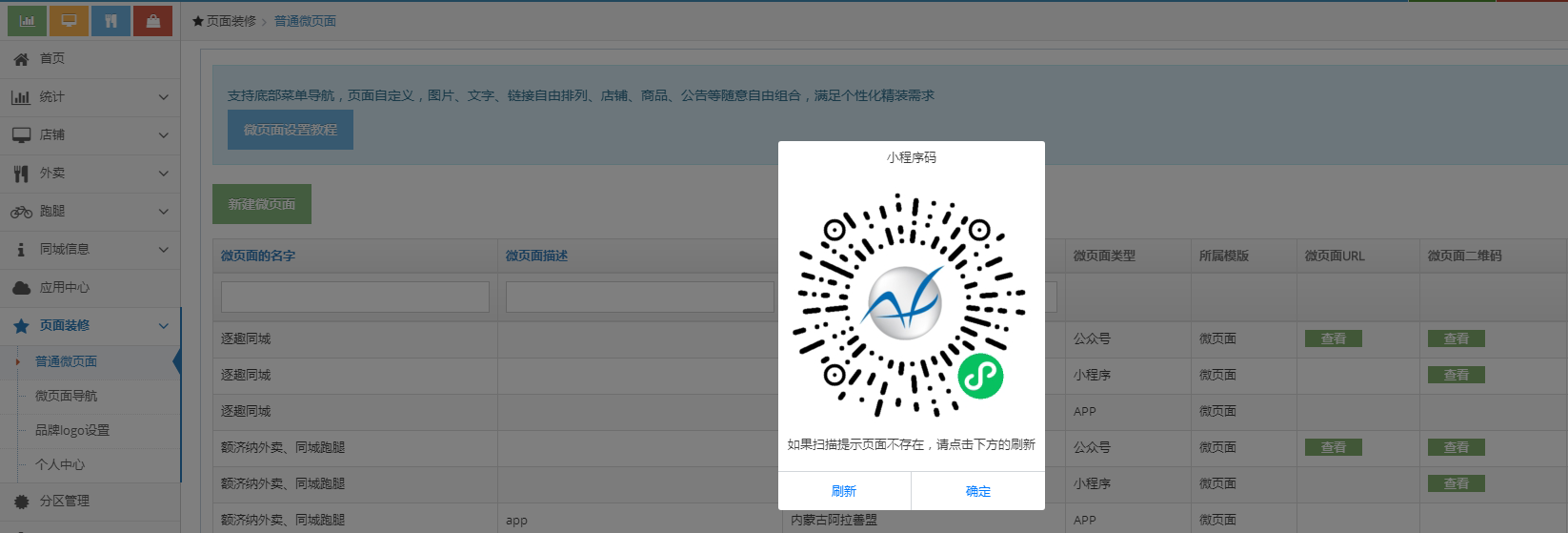Open 首页 in the sidebar

pos(90,59)
